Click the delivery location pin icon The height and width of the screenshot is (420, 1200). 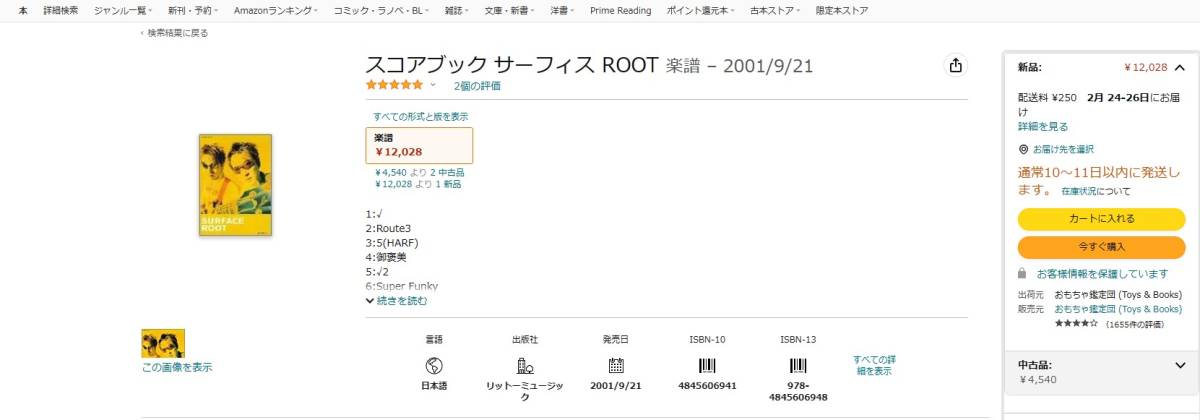click(1023, 149)
